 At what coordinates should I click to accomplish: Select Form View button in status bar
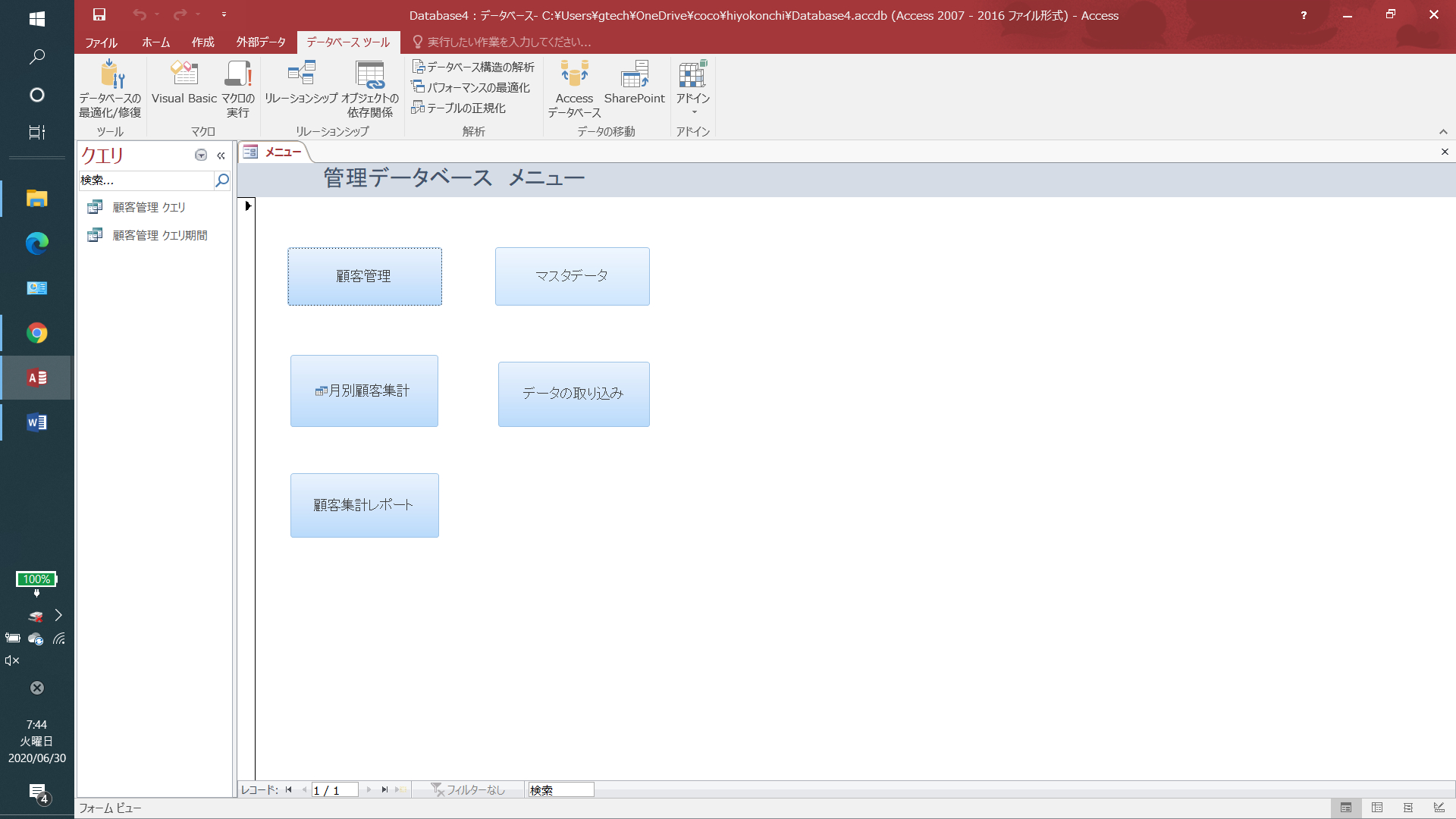tap(1346, 808)
